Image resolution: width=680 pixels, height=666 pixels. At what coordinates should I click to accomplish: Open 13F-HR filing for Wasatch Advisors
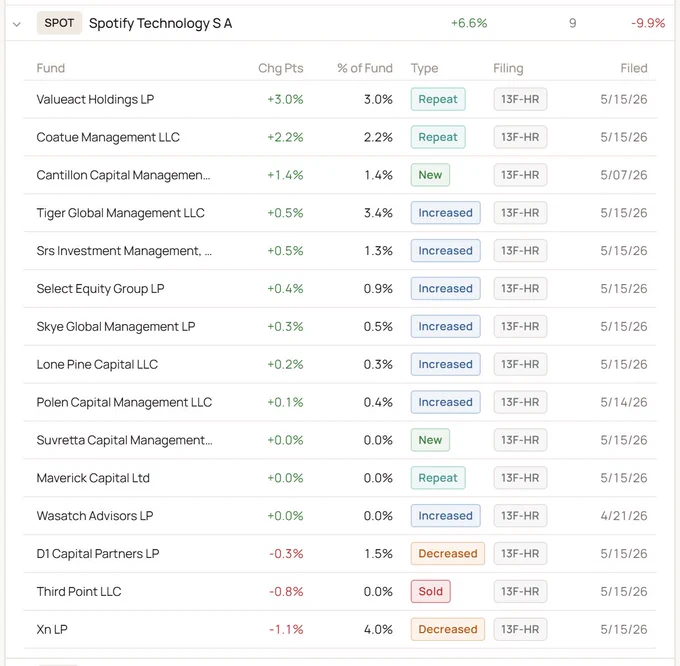coord(520,516)
